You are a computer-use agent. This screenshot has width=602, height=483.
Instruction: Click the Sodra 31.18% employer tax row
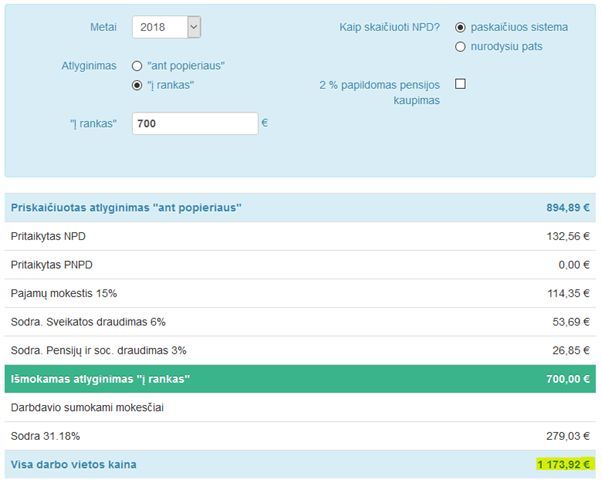point(300,436)
